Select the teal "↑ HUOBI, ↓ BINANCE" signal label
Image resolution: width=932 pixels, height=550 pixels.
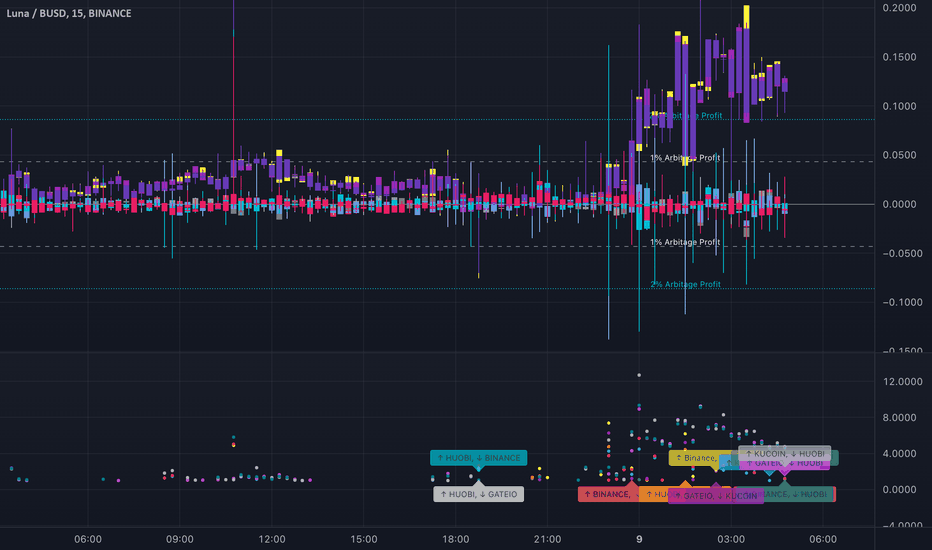pyautogui.click(x=478, y=458)
